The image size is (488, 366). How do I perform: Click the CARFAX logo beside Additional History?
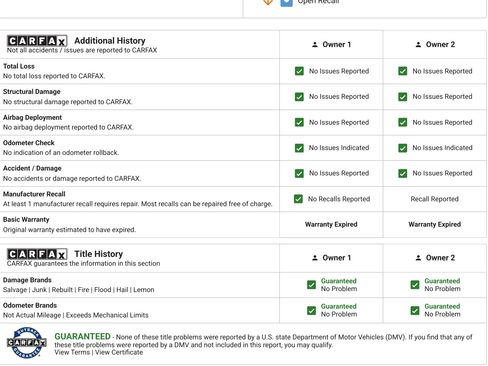tap(37, 41)
